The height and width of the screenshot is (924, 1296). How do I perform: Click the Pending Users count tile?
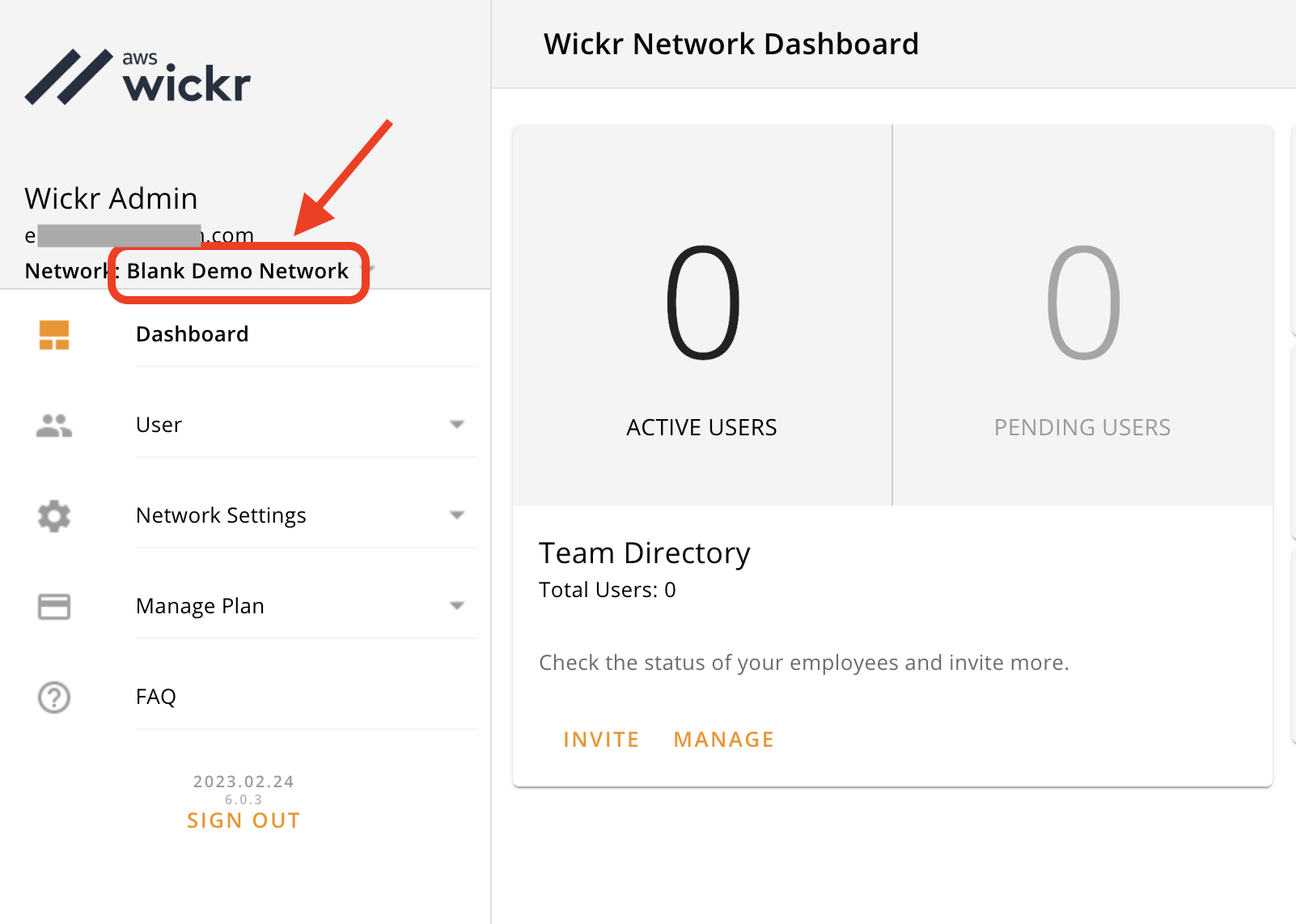pos(1082,316)
